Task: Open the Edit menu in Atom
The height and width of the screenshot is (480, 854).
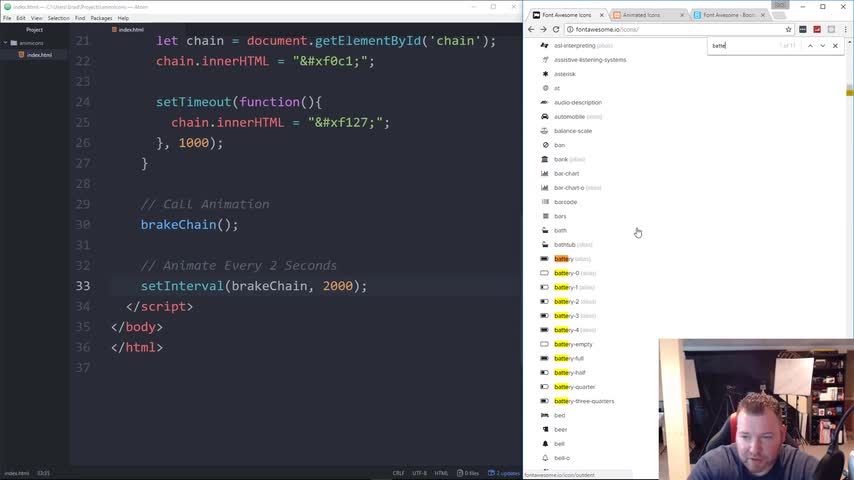Action: pos(21,18)
